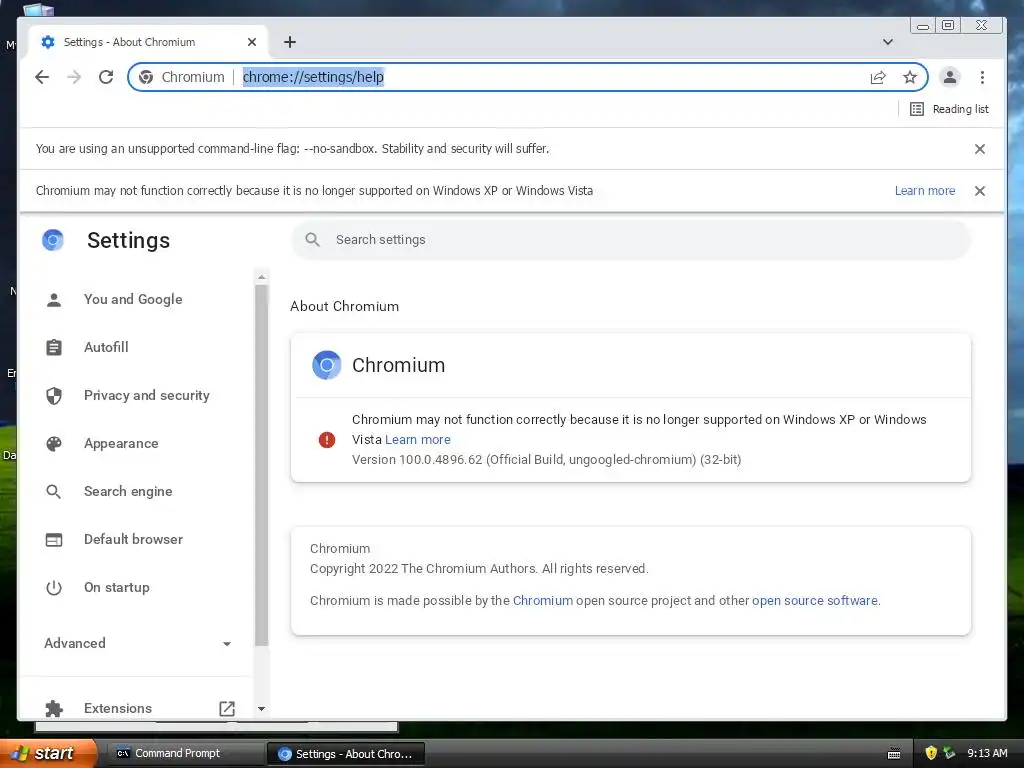1024x768 pixels.
Task: Open the Windows Start menu
Action: click(48, 753)
